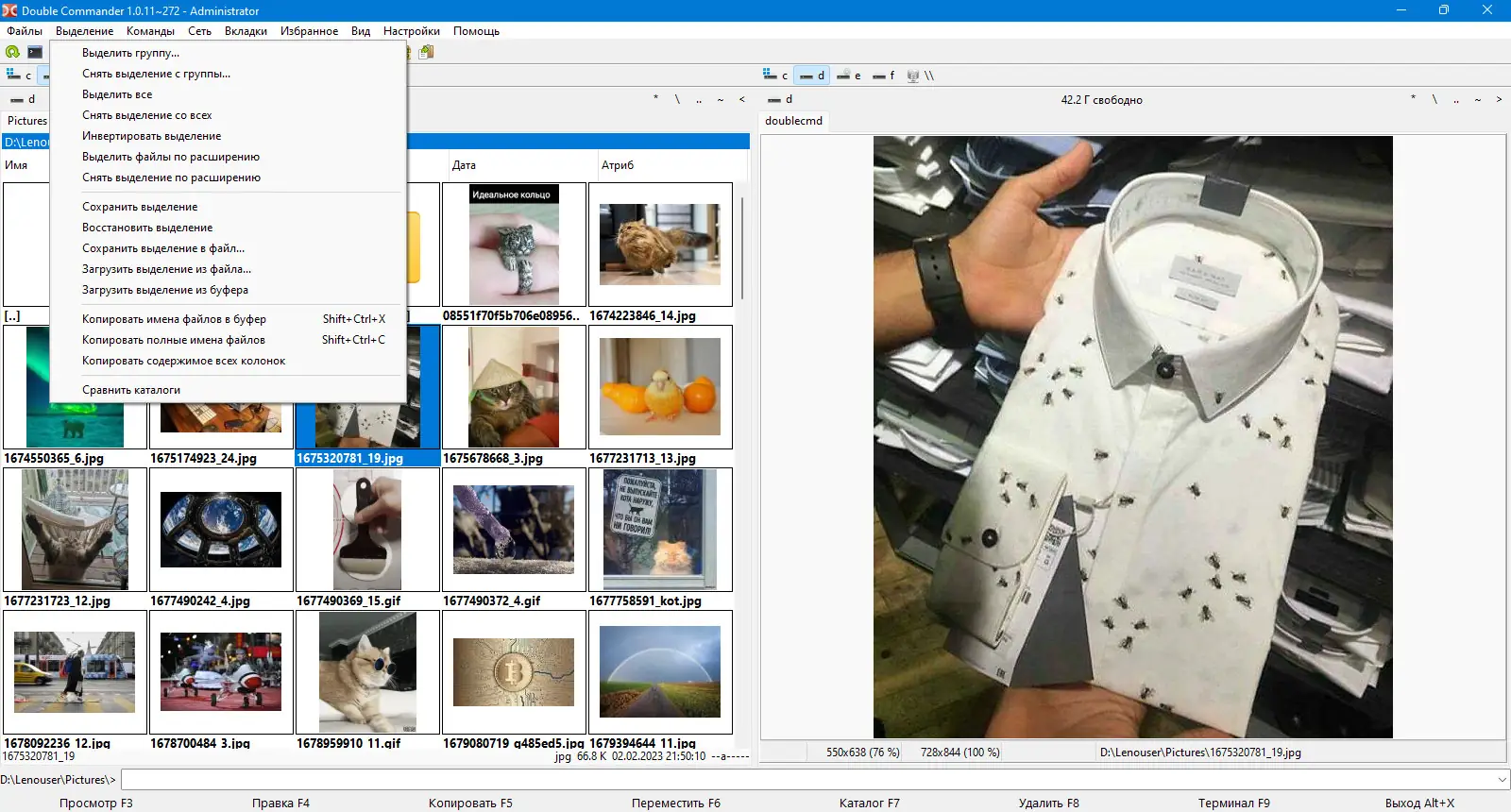This screenshot has height=812, width=1511.
Task: Toggle drive D button in right drive bar
Action: coord(812,76)
